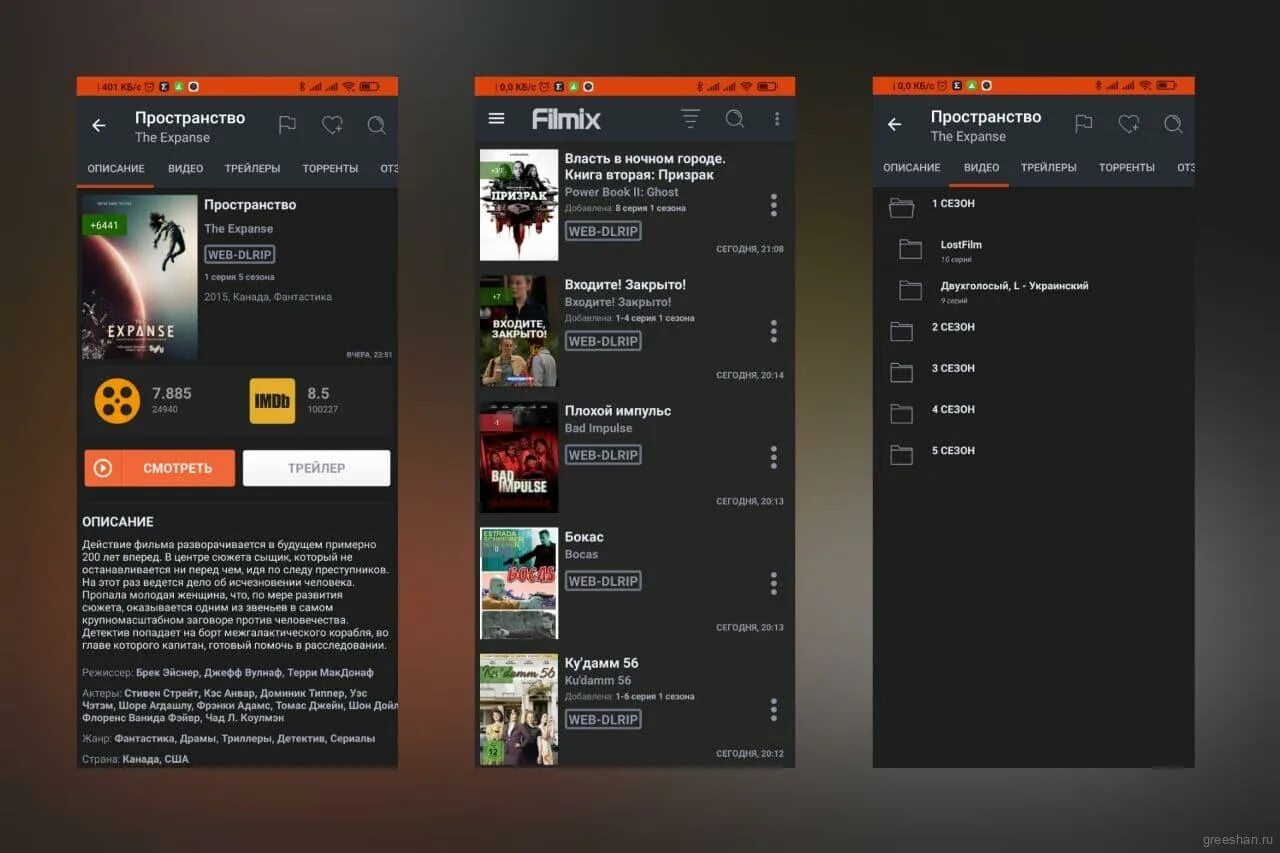Open the Bocas poster thumbnail
1280x853 pixels.
tap(519, 583)
